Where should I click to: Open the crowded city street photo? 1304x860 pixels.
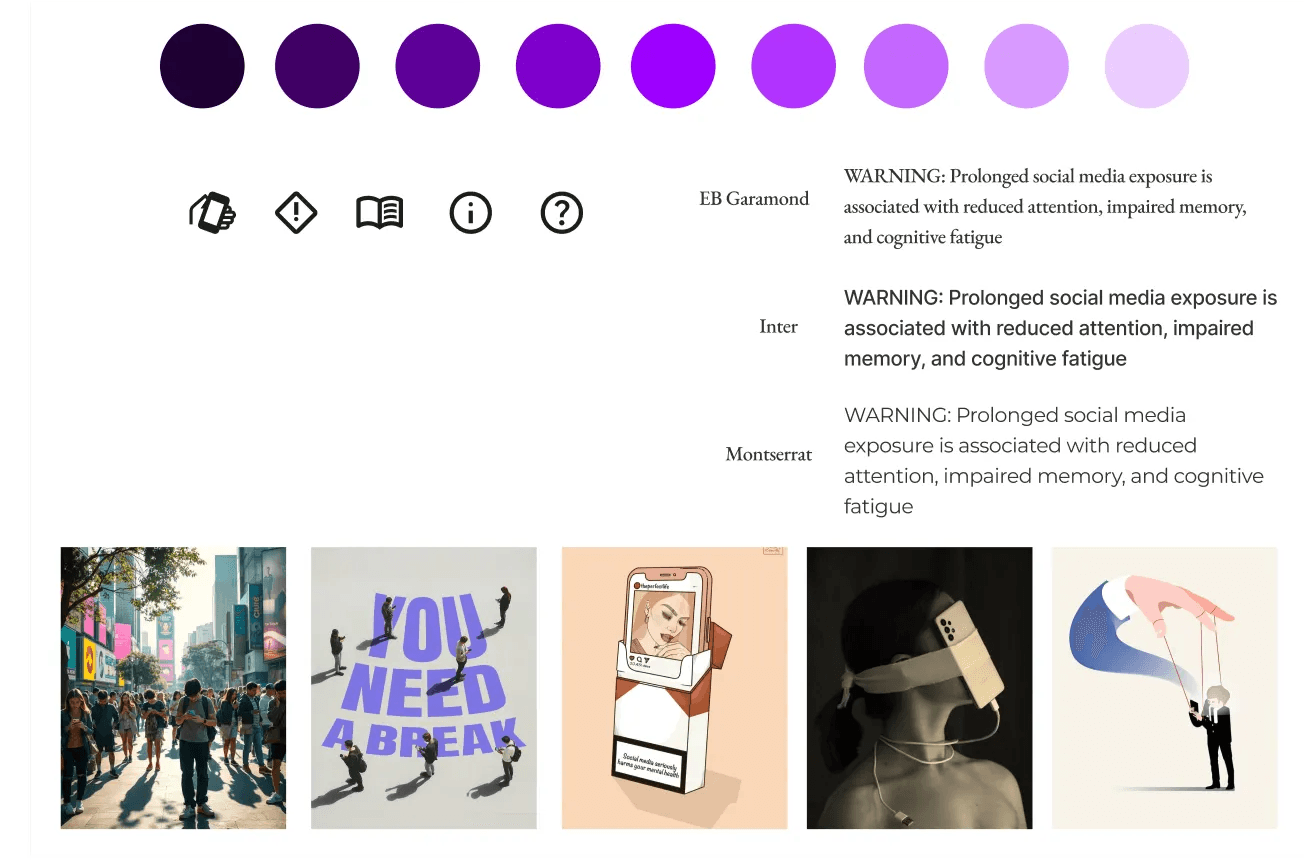(174, 688)
